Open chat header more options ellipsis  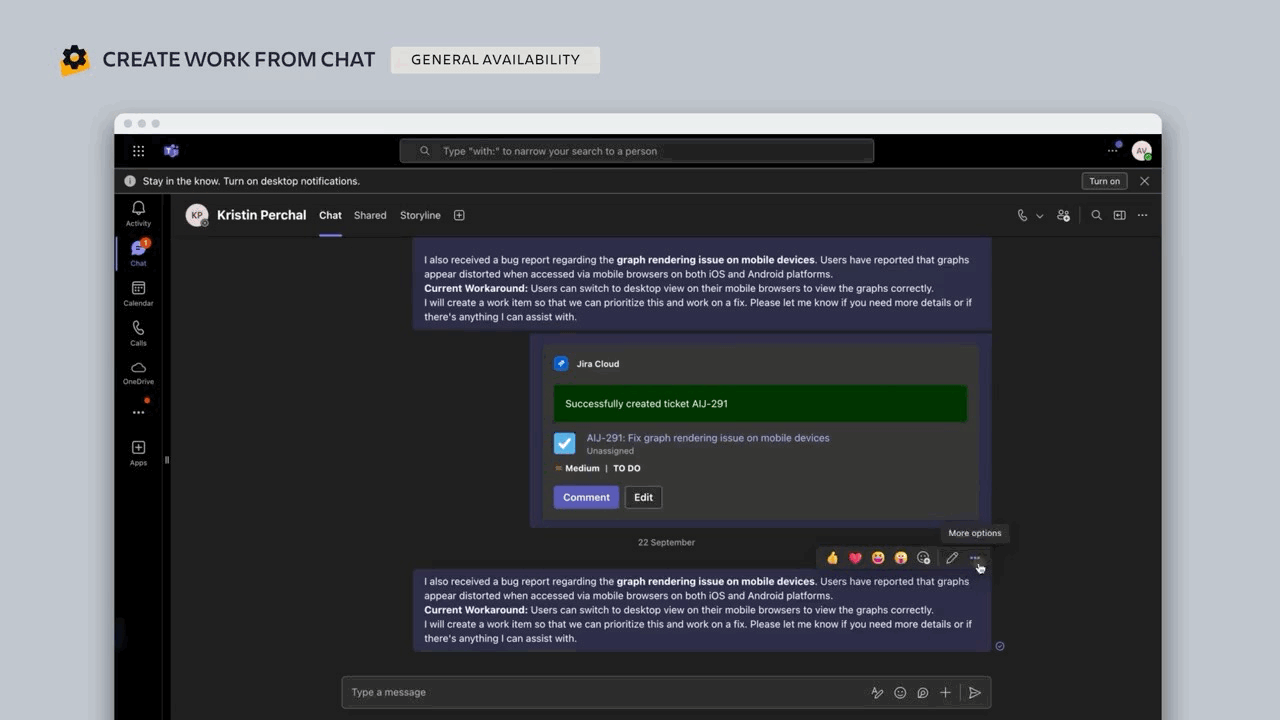[x=1143, y=215]
